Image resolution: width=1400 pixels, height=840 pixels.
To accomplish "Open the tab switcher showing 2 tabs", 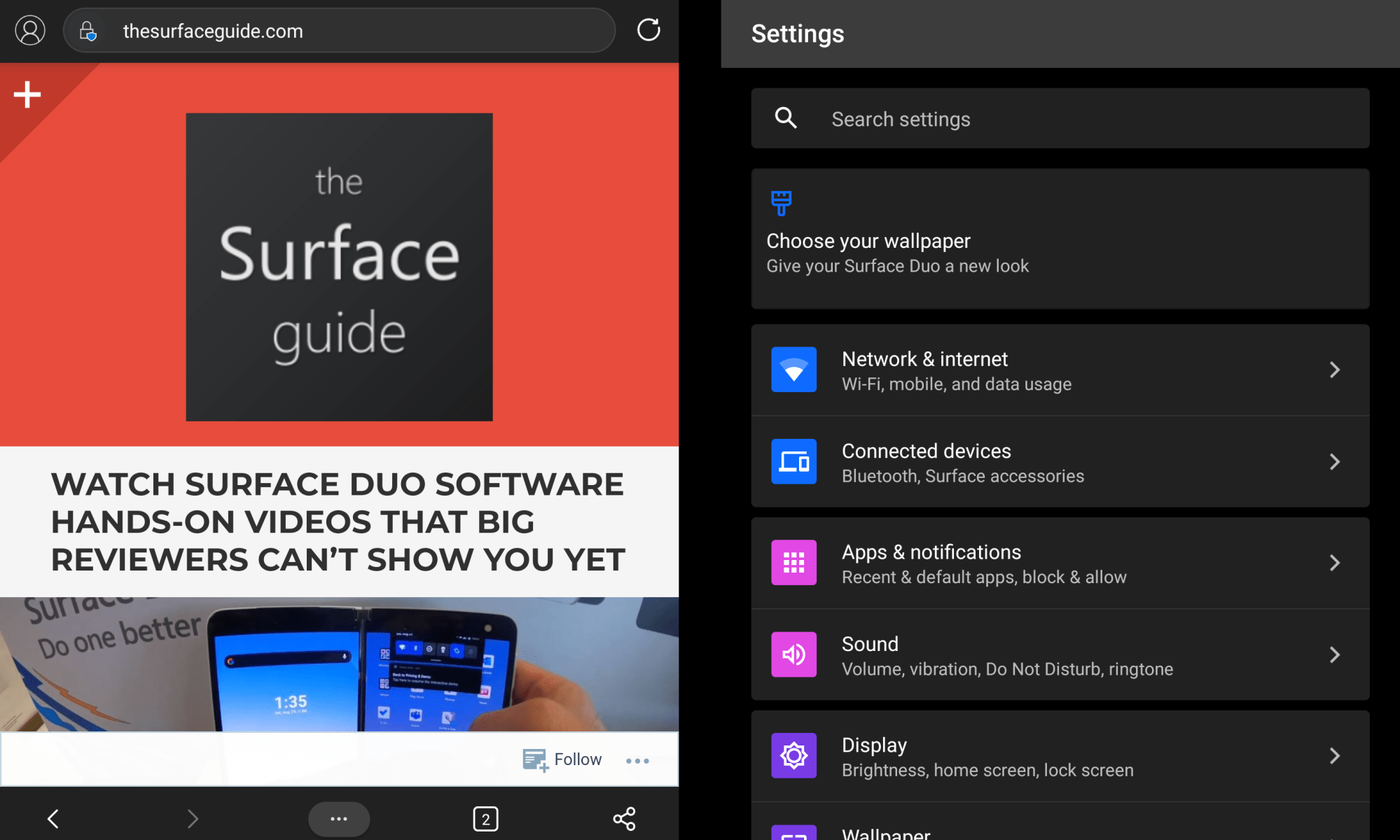I will coord(485,818).
